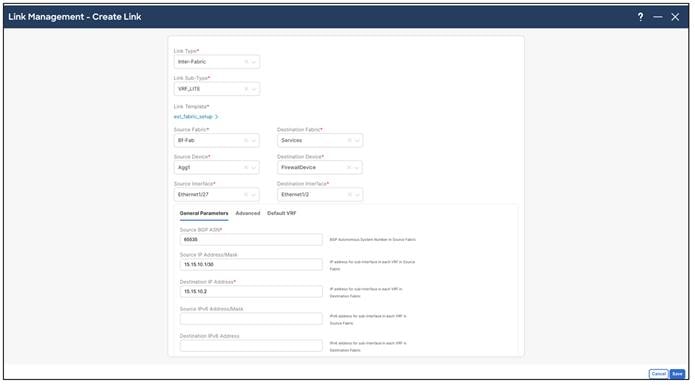Clear the Source Interface Ethernet1/27 value
The height and width of the screenshot is (385, 695).
click(246, 194)
